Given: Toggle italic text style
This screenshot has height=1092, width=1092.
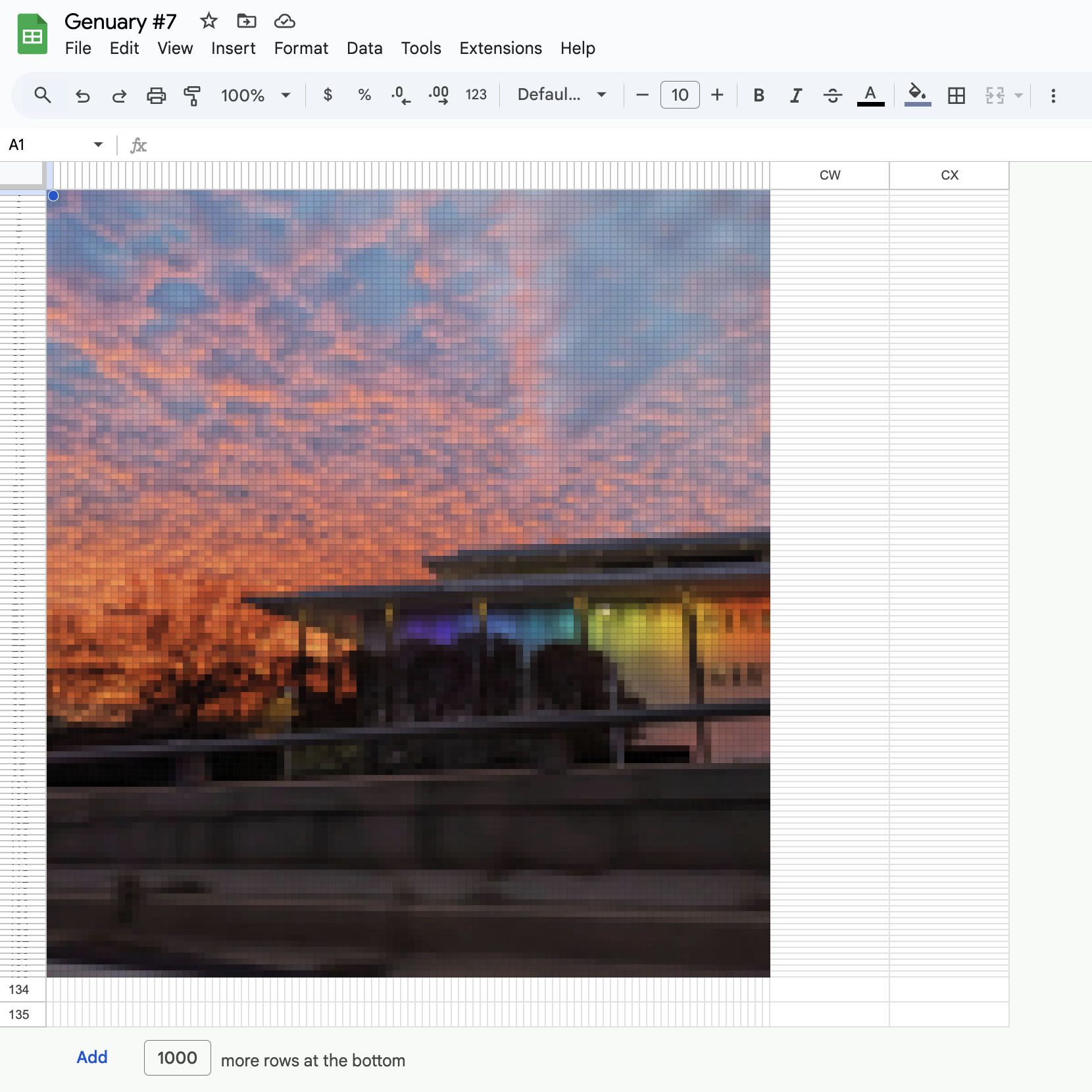Looking at the screenshot, I should [x=795, y=95].
